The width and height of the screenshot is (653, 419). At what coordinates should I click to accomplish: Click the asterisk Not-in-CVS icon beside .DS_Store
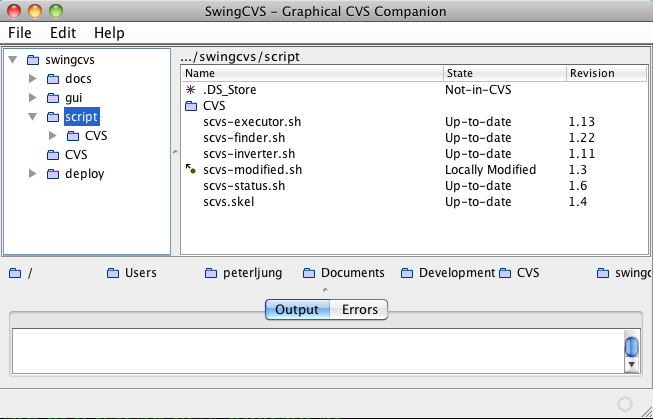tap(190, 90)
